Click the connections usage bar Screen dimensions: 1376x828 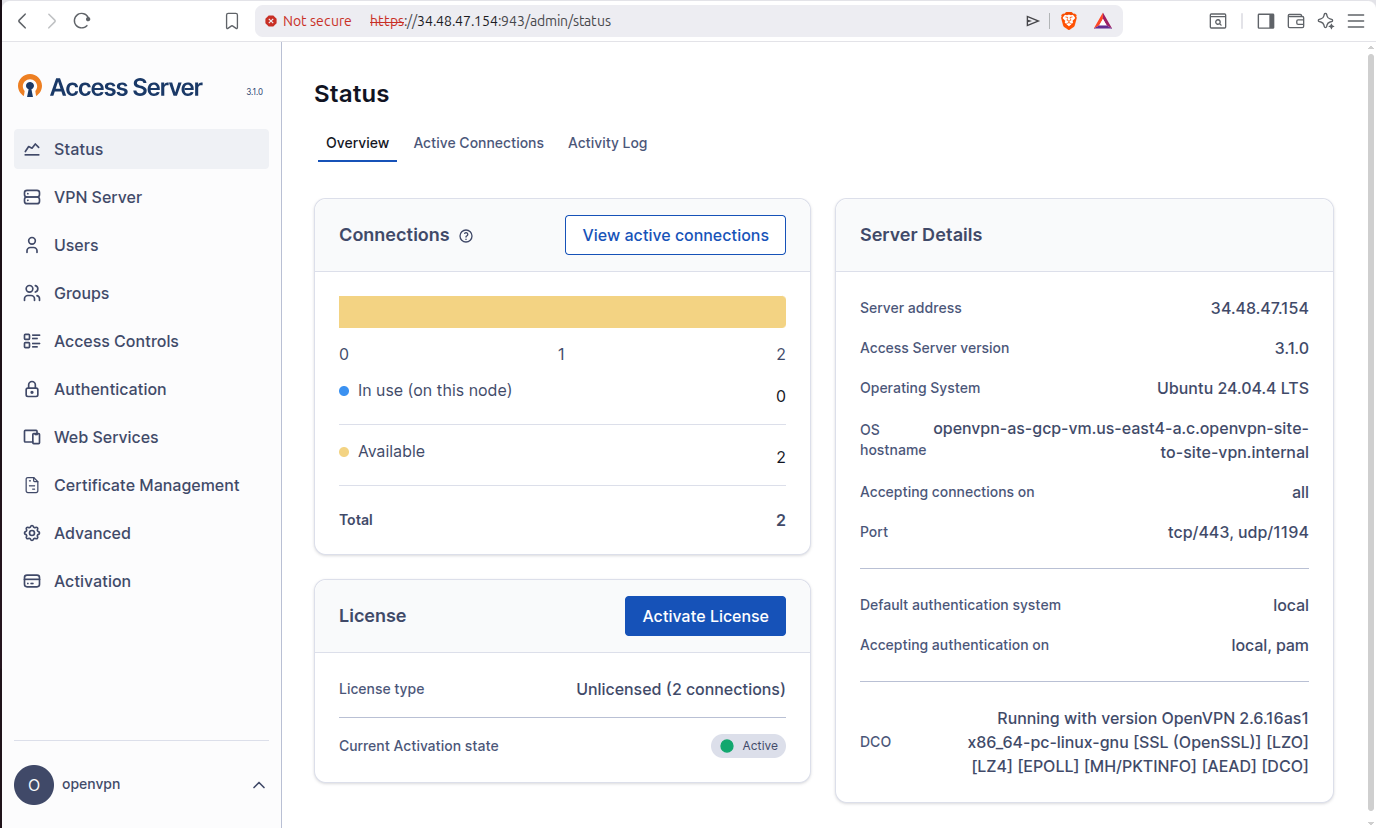click(x=562, y=312)
